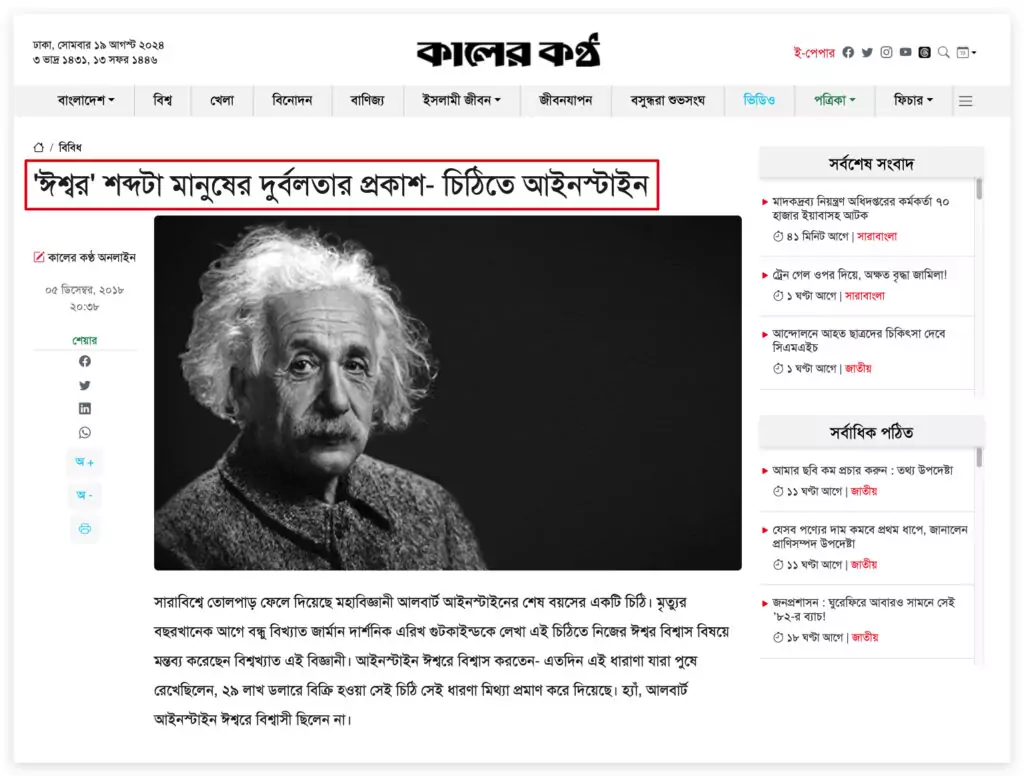Open the Instagram icon in the header
This screenshot has width=1024, height=776.
886,52
